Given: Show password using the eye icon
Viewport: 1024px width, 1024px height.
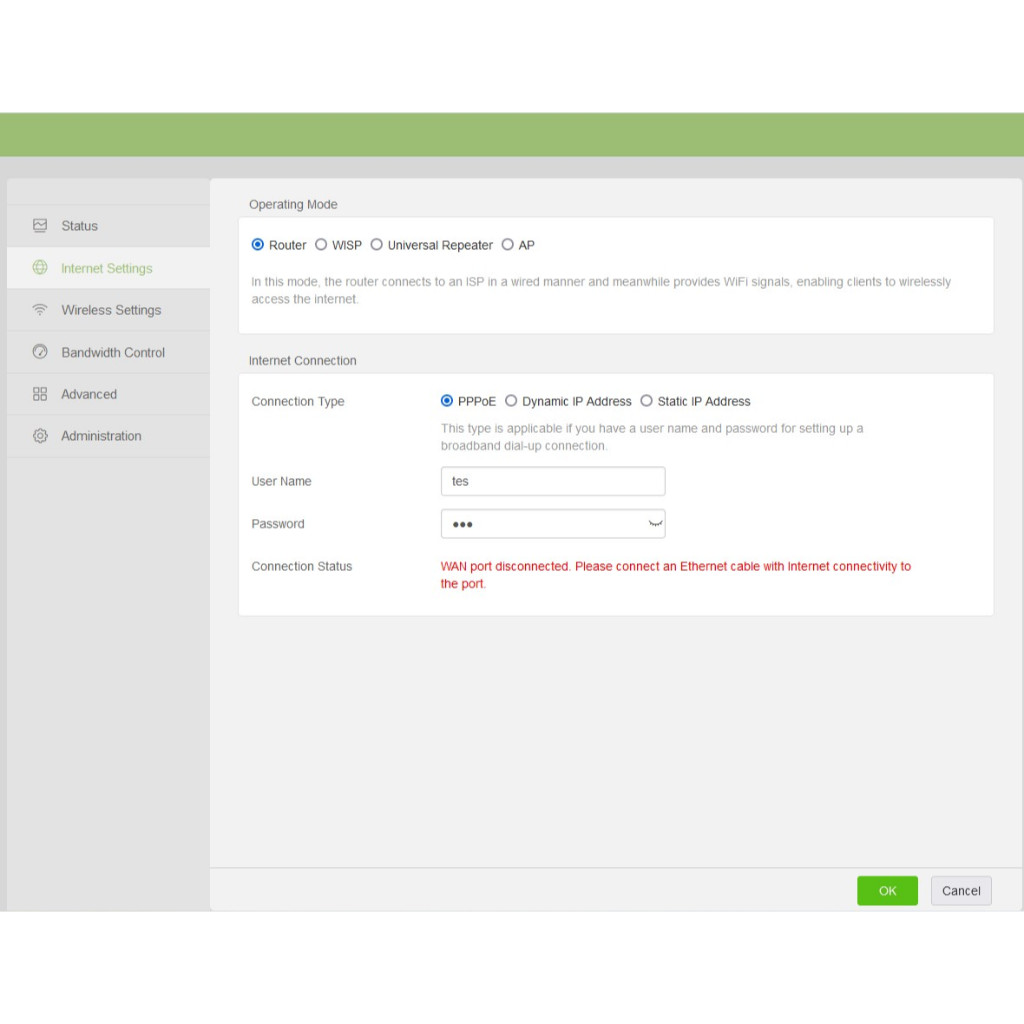Looking at the screenshot, I should [x=655, y=524].
